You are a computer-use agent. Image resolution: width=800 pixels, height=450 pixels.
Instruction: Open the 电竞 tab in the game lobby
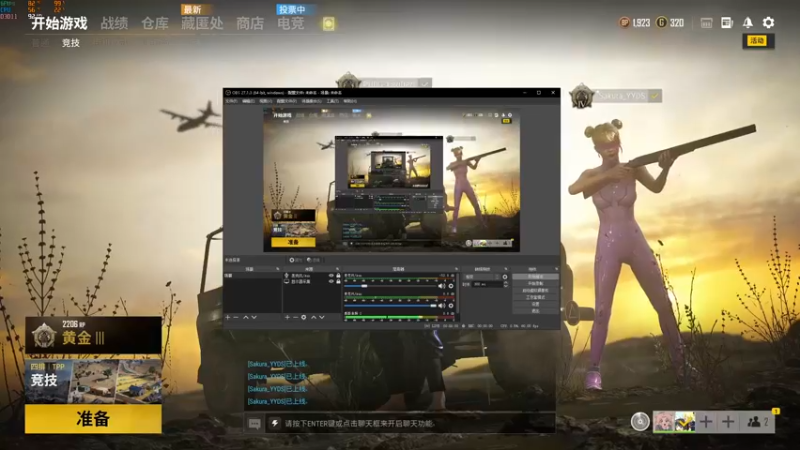[x=291, y=23]
